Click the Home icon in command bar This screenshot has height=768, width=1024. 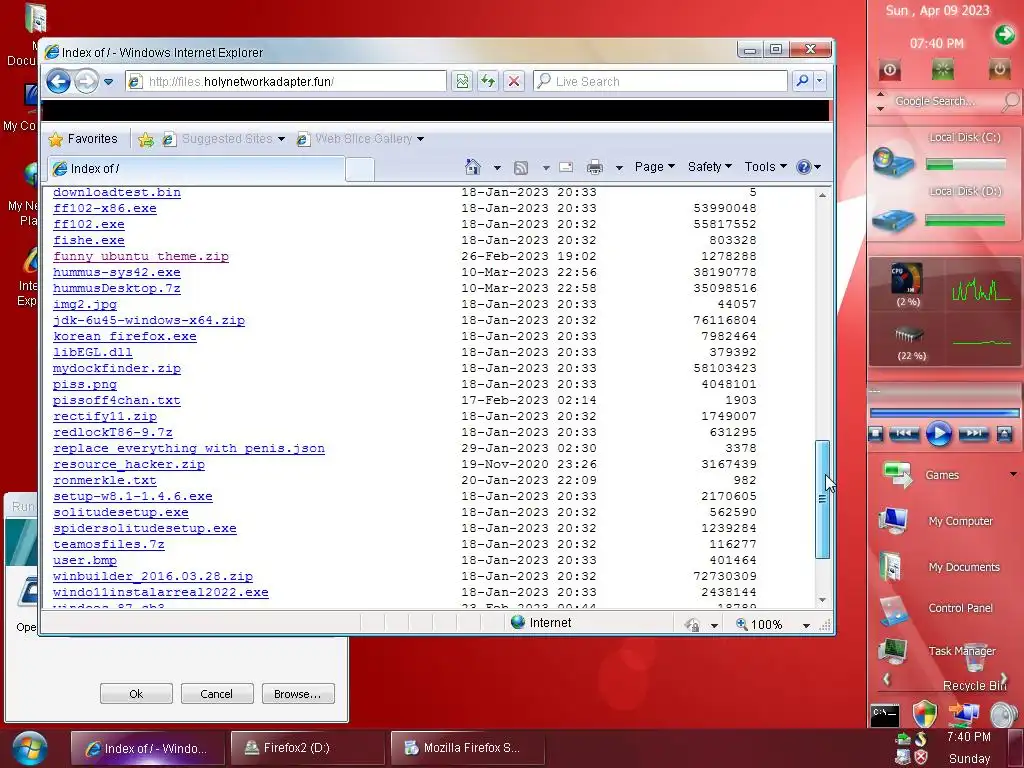tap(473, 167)
